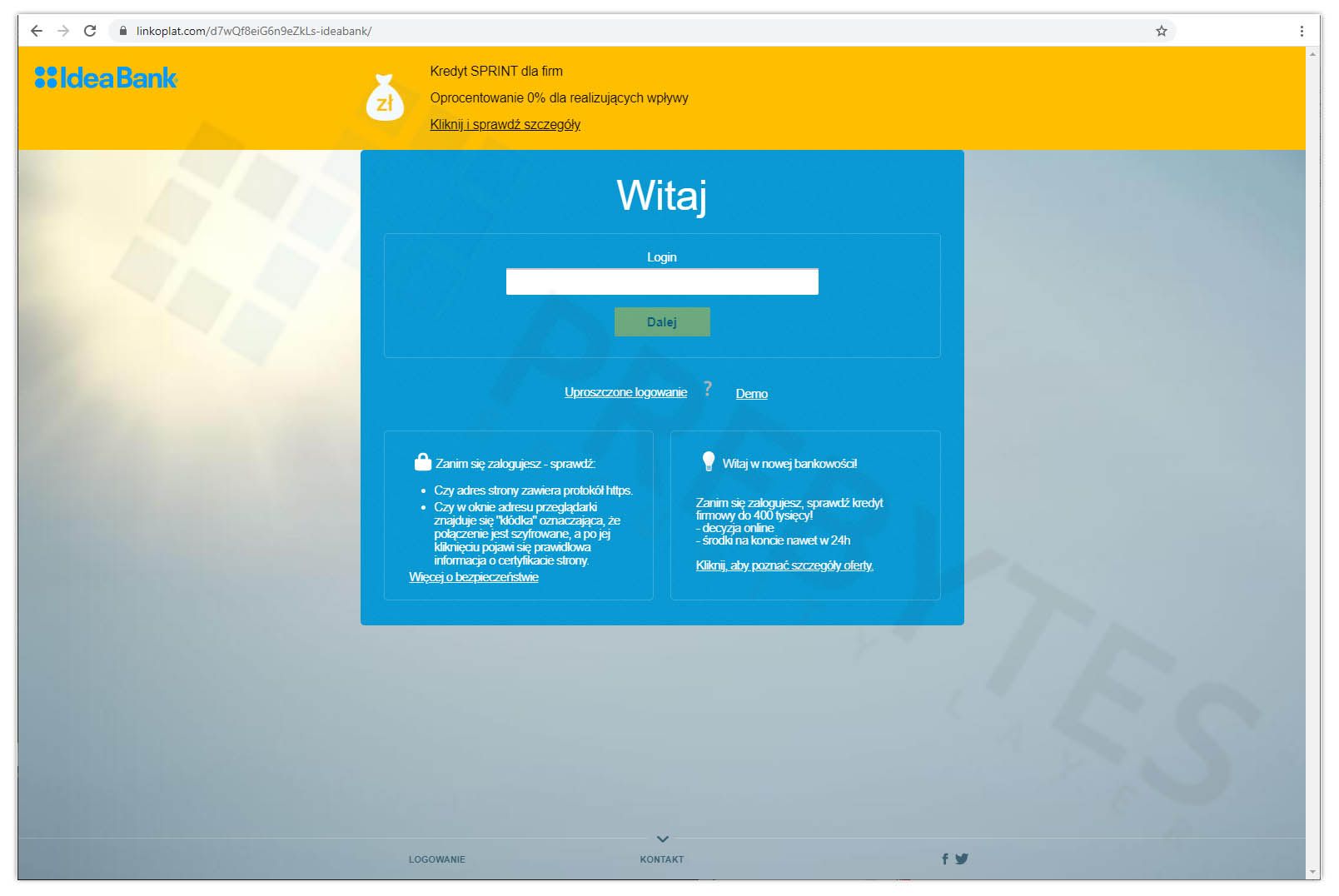Screen dimensions: 1339x896
Task: Open the Demo link
Action: tap(752, 394)
